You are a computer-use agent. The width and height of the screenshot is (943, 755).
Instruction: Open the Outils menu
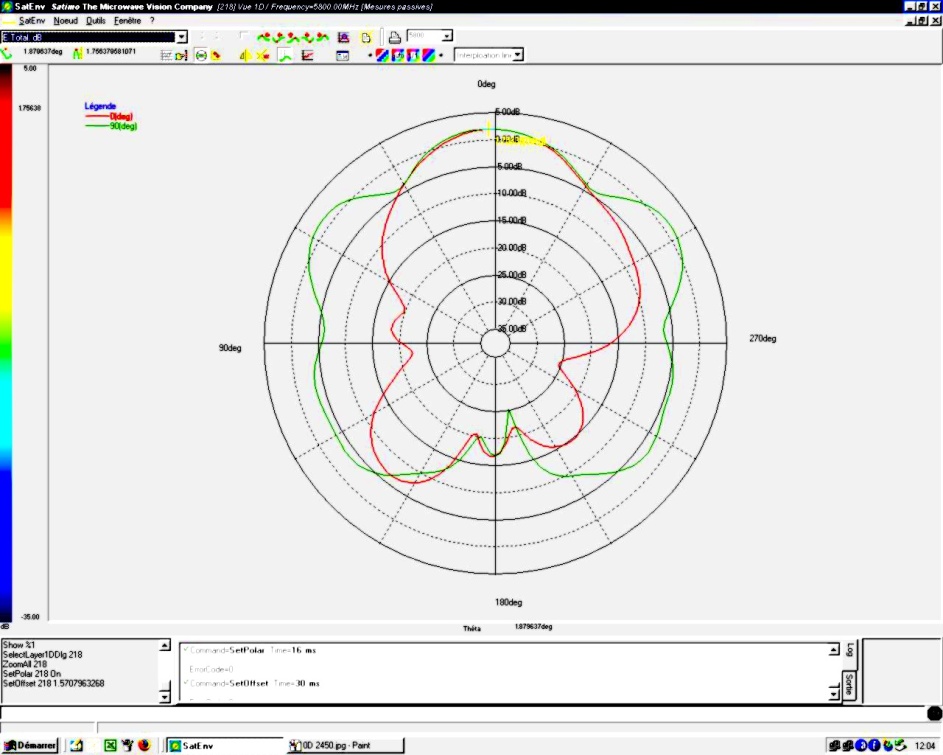96,20
